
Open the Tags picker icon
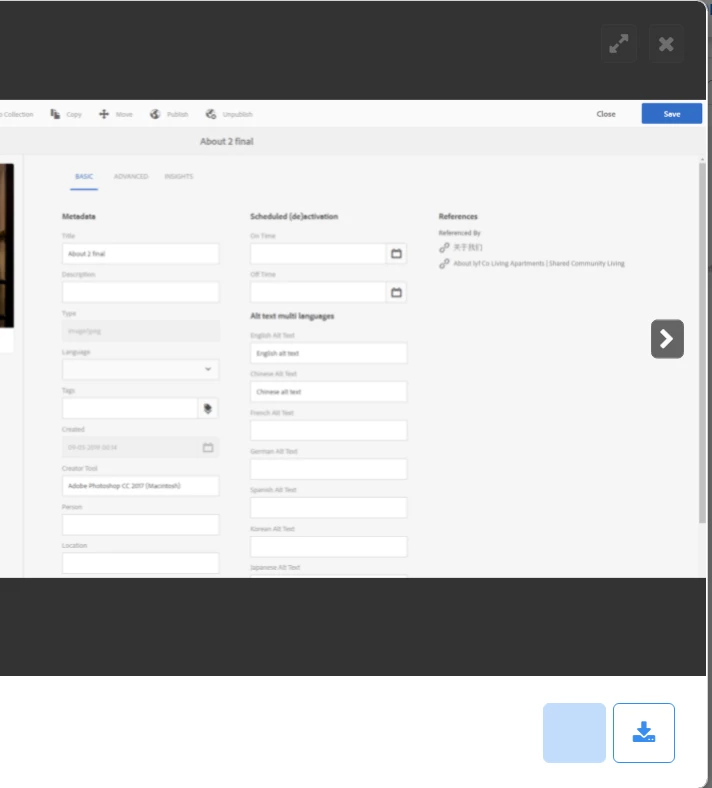[208, 409]
